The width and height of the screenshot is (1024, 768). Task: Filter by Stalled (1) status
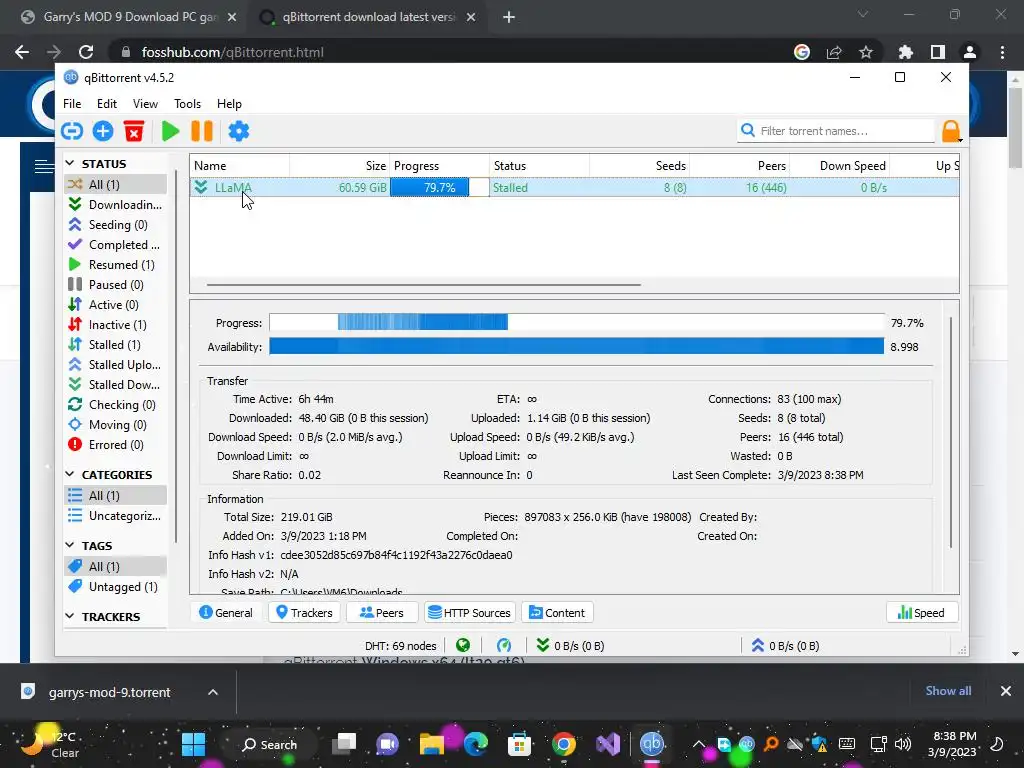point(116,345)
